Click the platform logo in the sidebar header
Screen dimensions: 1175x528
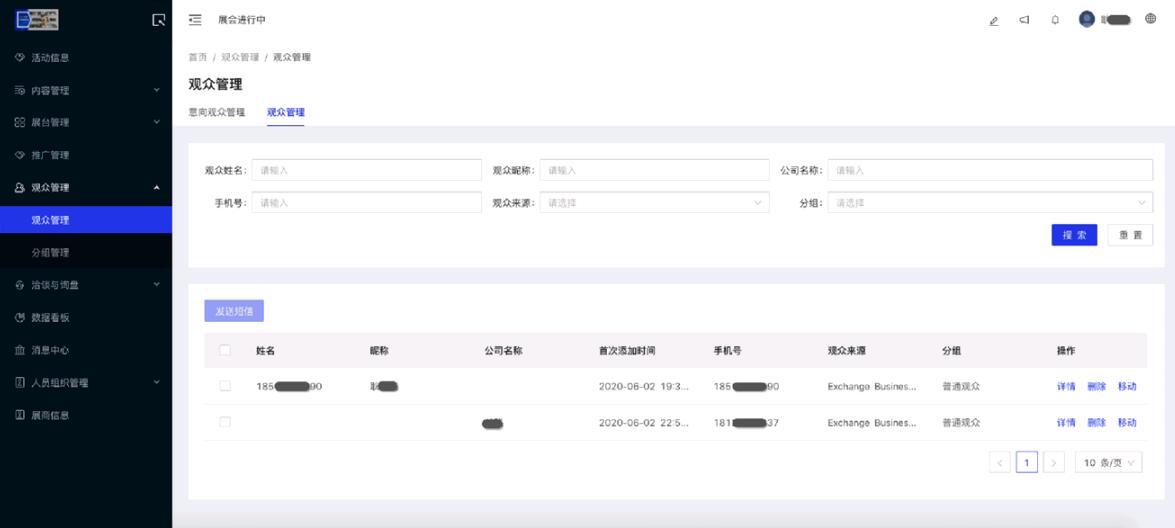click(37, 20)
